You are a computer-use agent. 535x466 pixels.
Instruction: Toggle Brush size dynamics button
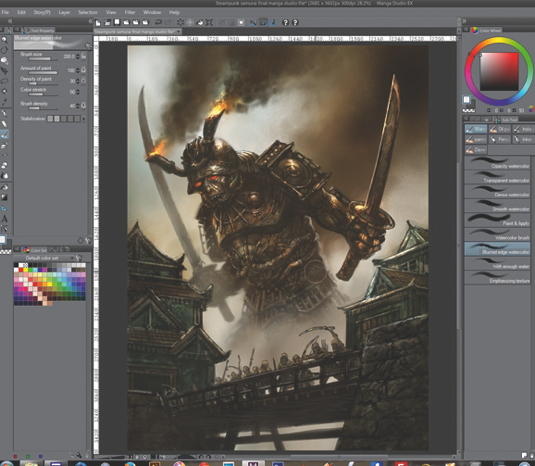[84, 56]
